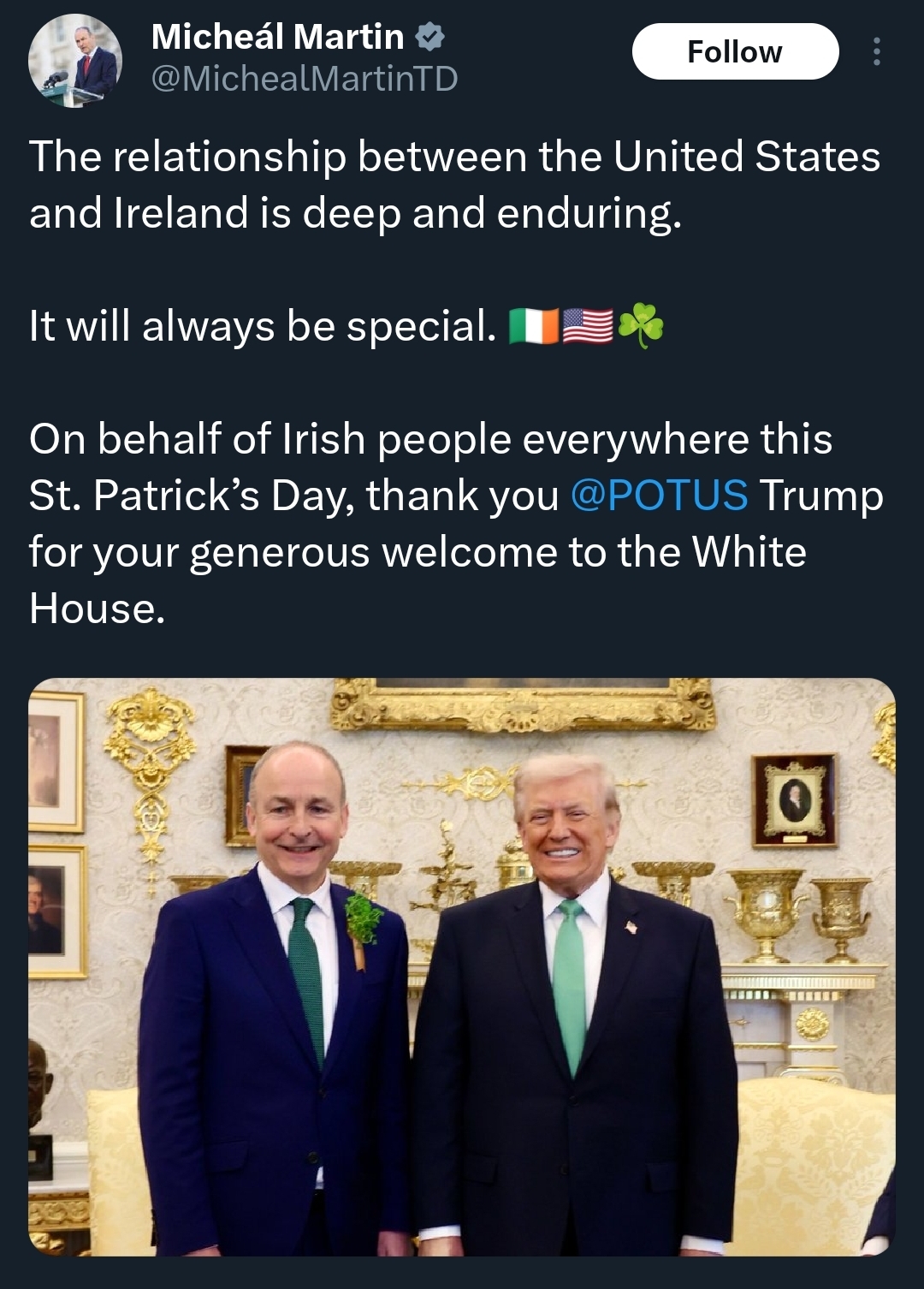Open the @POTUS mention link
The image size is (924, 1289).
(x=658, y=495)
